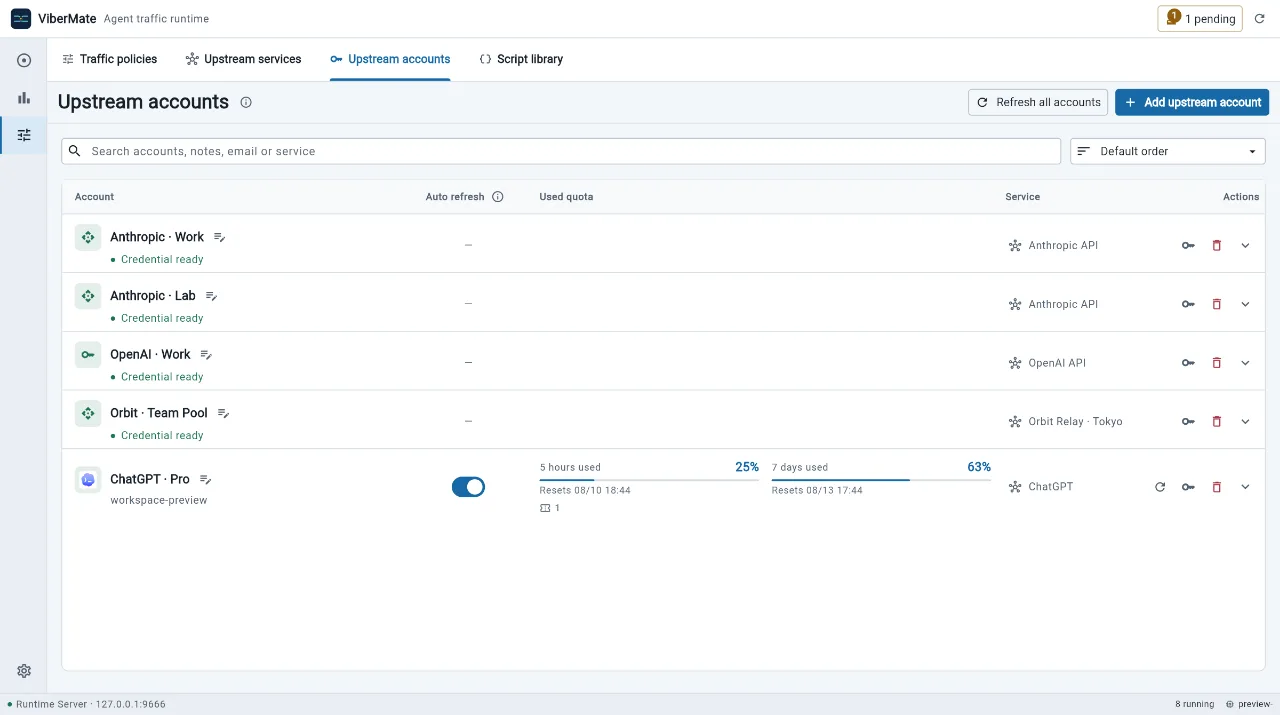Viewport: 1280px width, 715px height.
Task: Expand the ChatGPT · Pro row
Action: click(x=1245, y=487)
